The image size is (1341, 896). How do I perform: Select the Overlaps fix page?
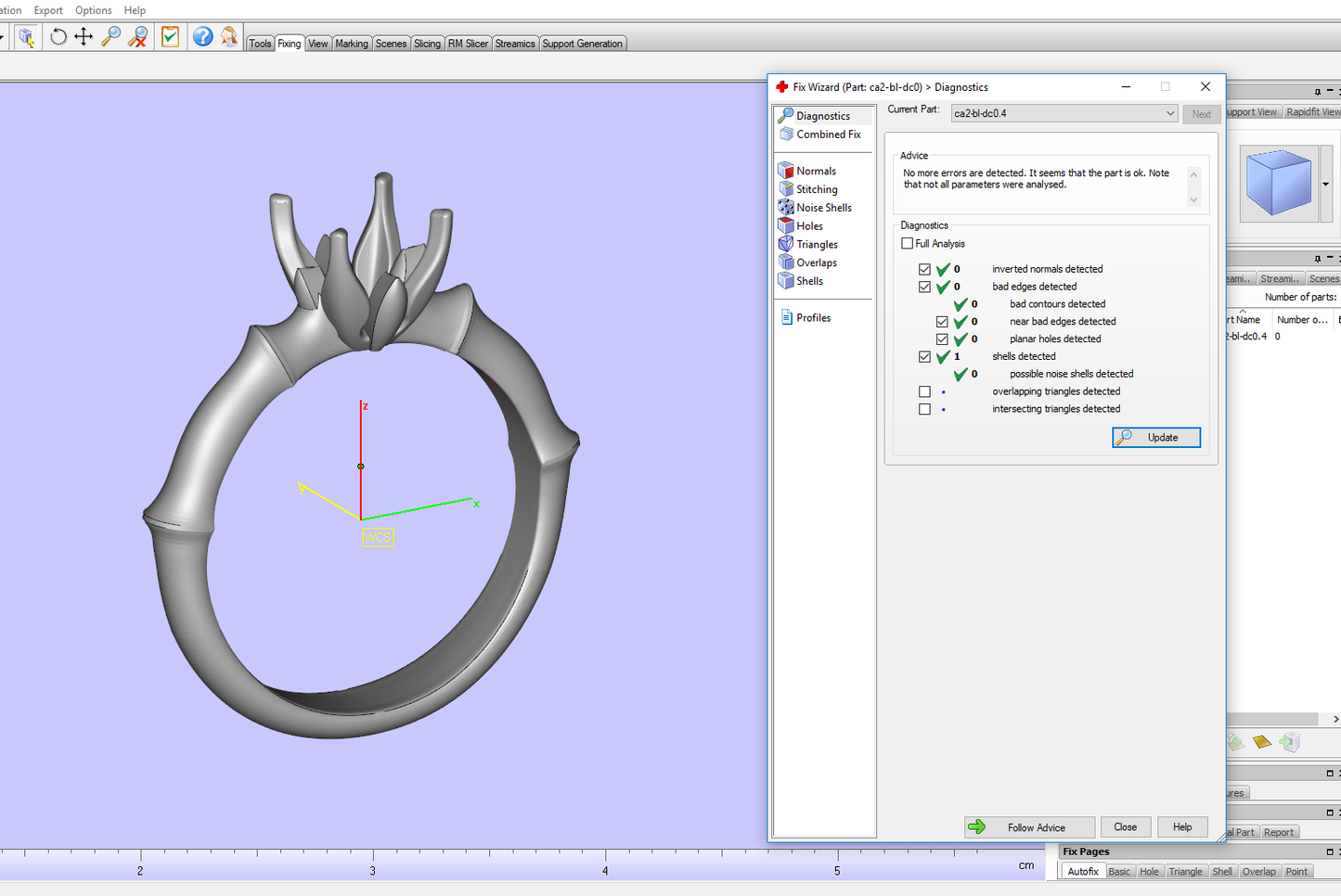(x=816, y=262)
